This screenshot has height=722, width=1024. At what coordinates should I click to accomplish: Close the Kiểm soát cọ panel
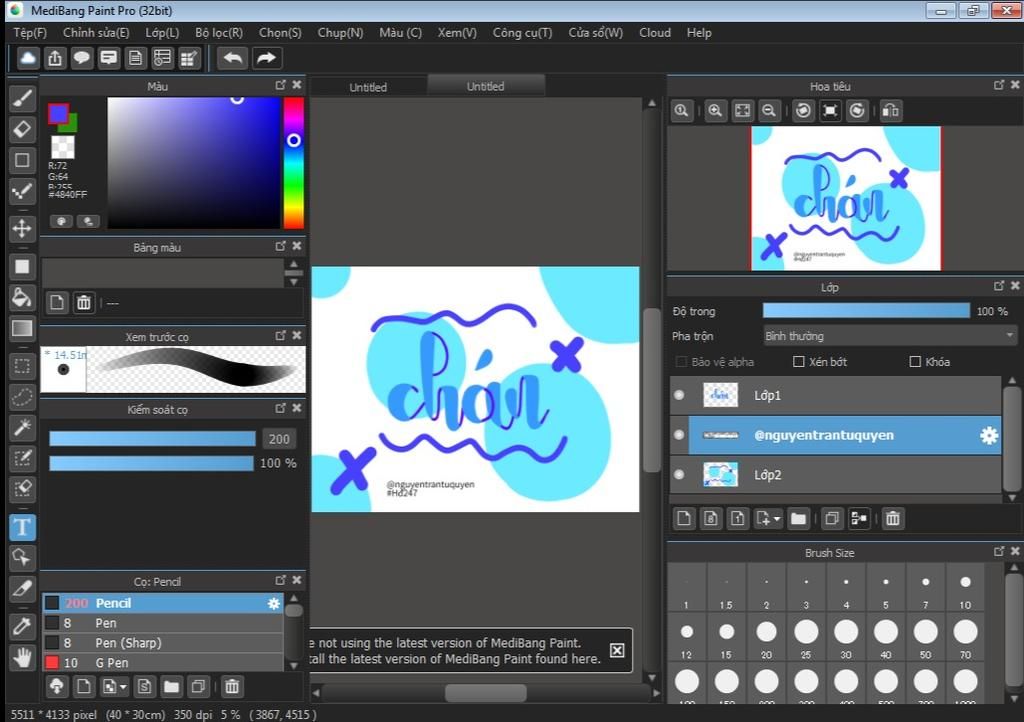297,408
